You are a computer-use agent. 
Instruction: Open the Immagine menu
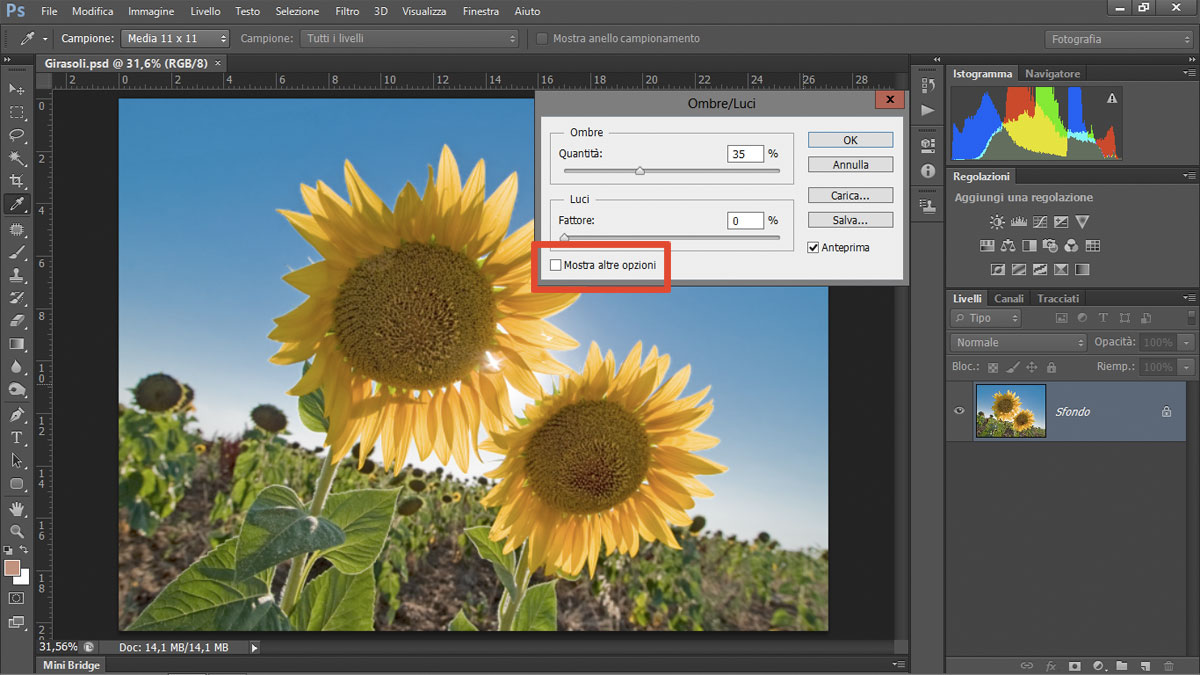(151, 12)
